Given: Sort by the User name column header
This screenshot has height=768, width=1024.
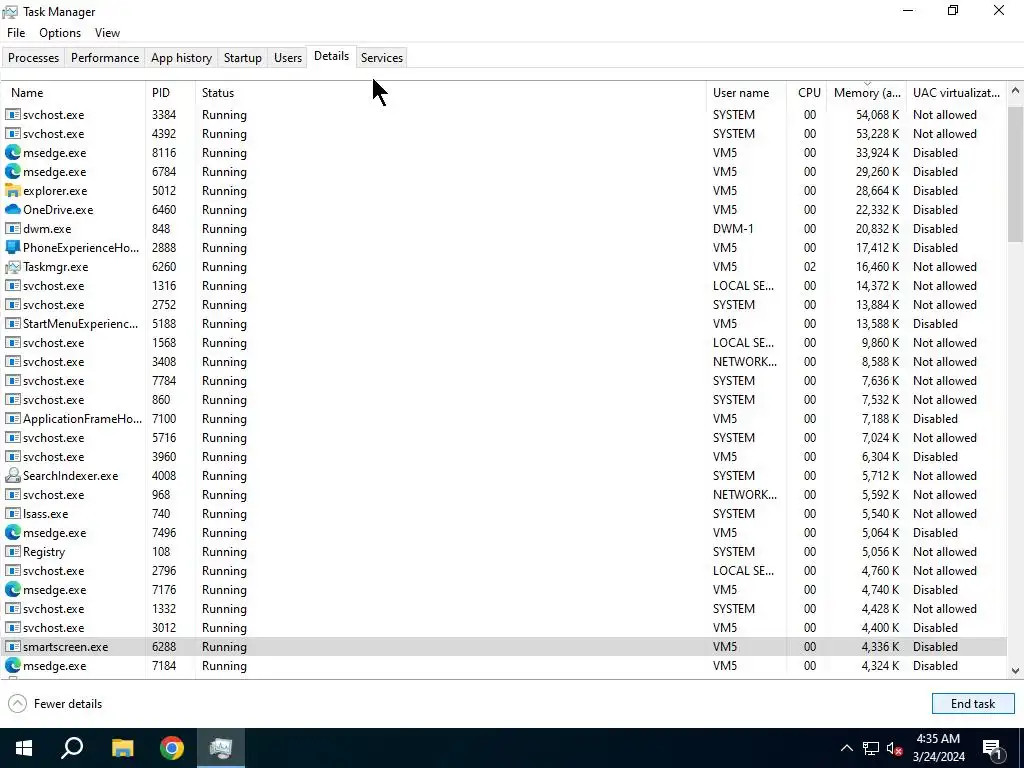Looking at the screenshot, I should coord(746,93).
